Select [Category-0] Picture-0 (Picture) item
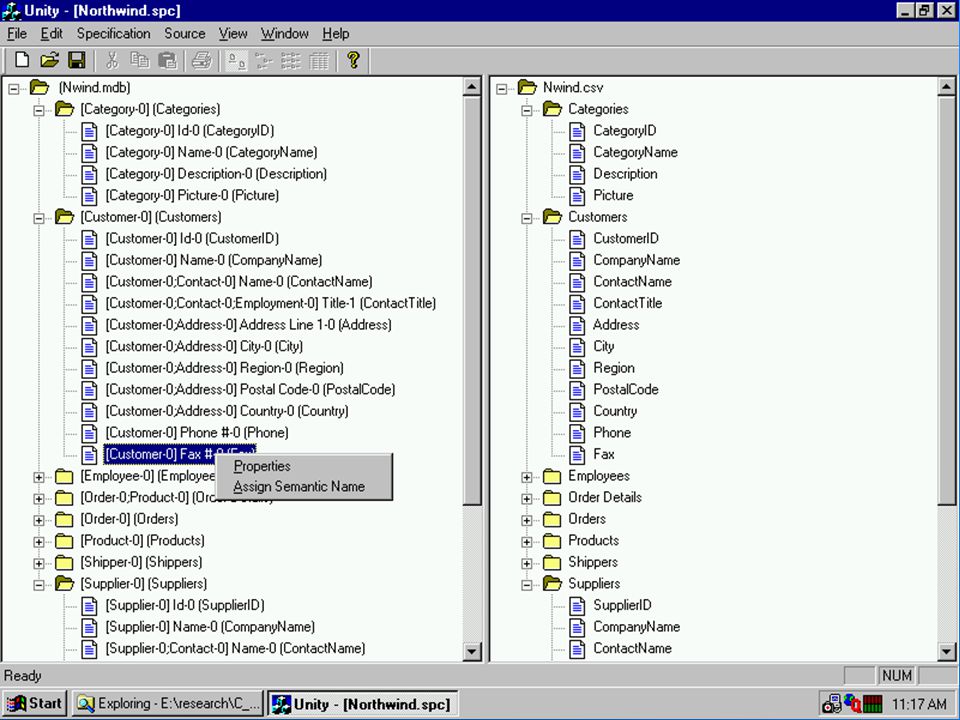 (192, 195)
